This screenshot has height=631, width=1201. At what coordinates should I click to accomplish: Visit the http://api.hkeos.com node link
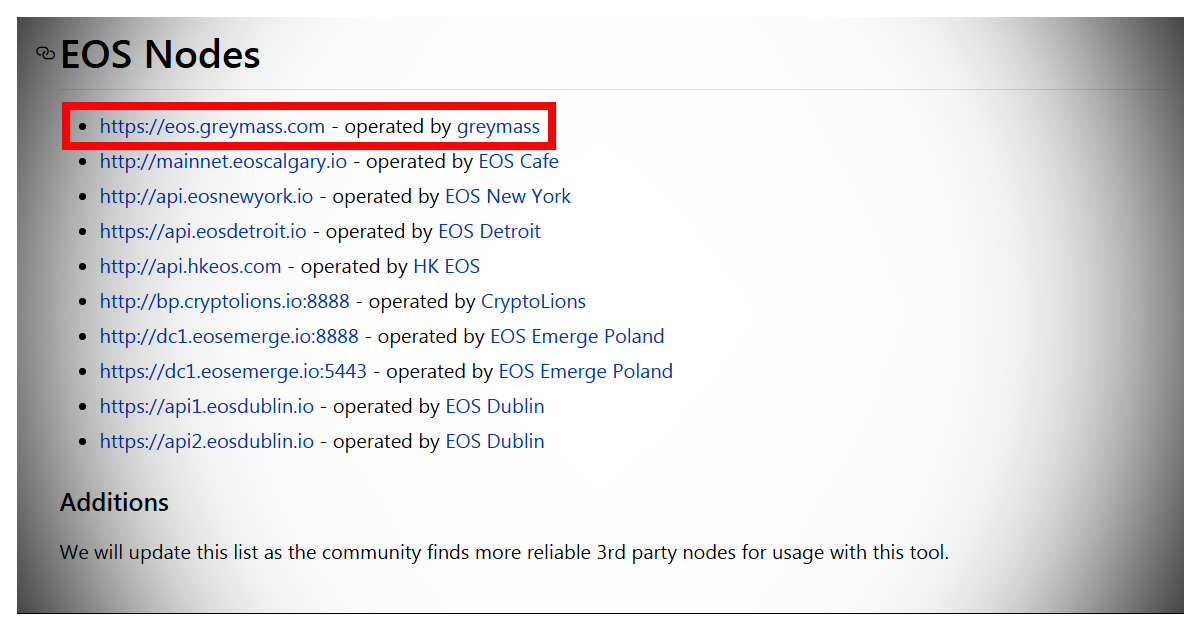click(190, 267)
